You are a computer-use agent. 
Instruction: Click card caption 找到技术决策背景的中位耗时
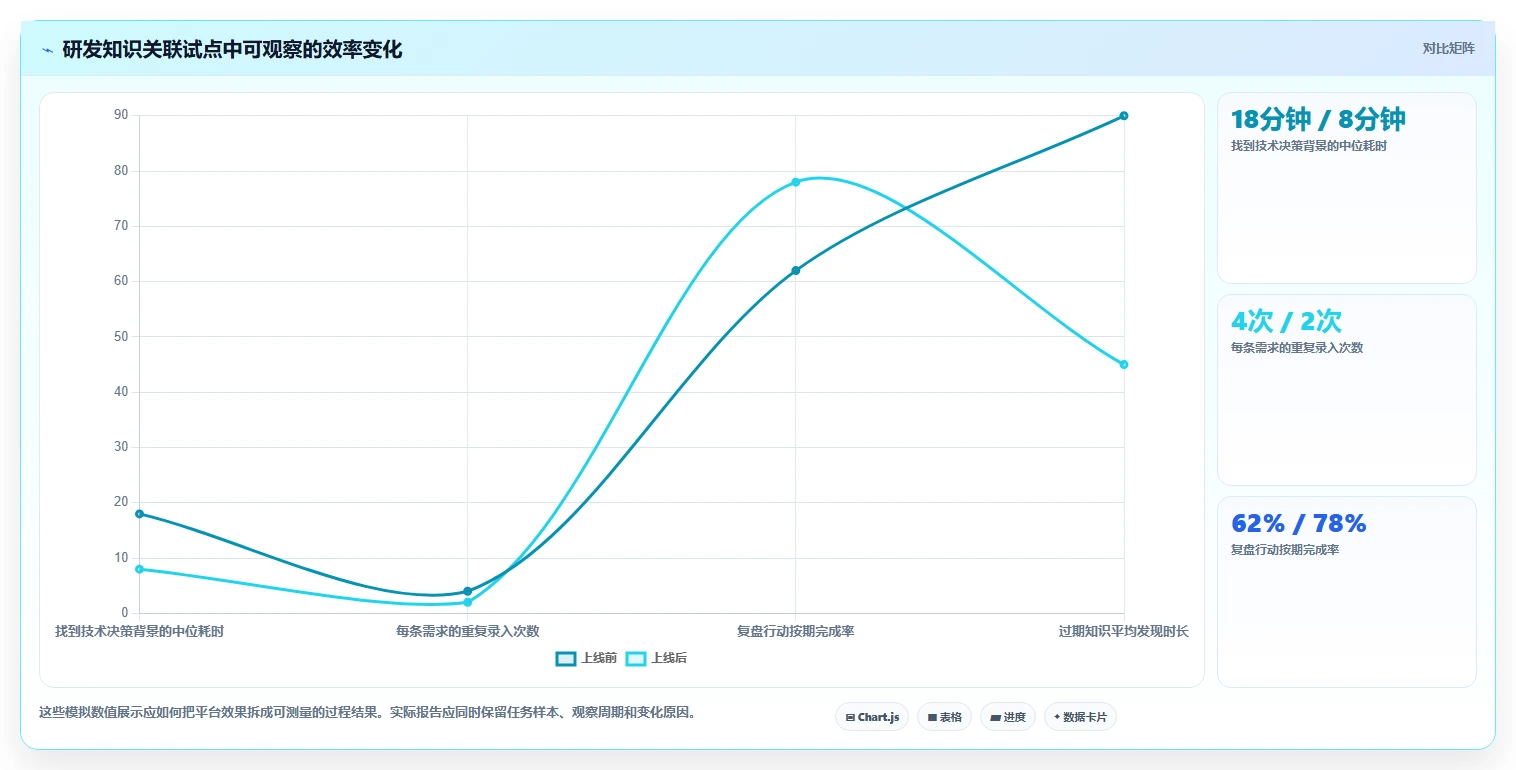(1309, 146)
